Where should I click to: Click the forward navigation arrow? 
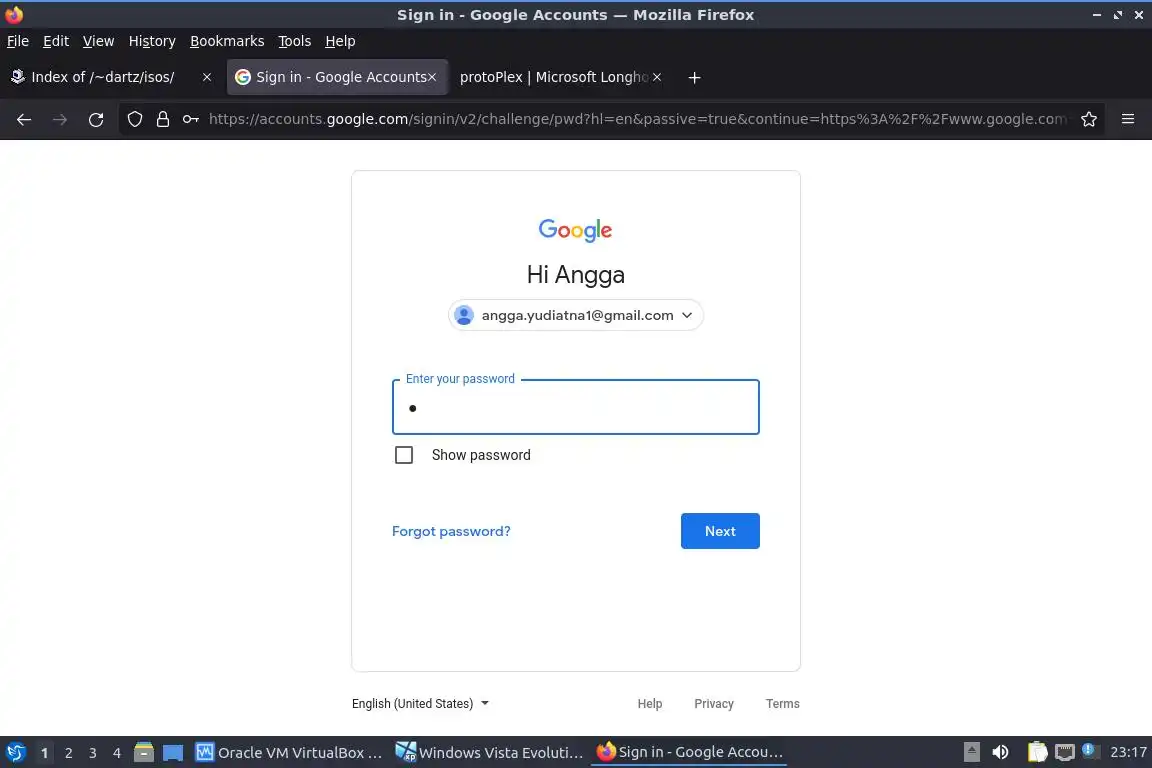tap(60, 119)
